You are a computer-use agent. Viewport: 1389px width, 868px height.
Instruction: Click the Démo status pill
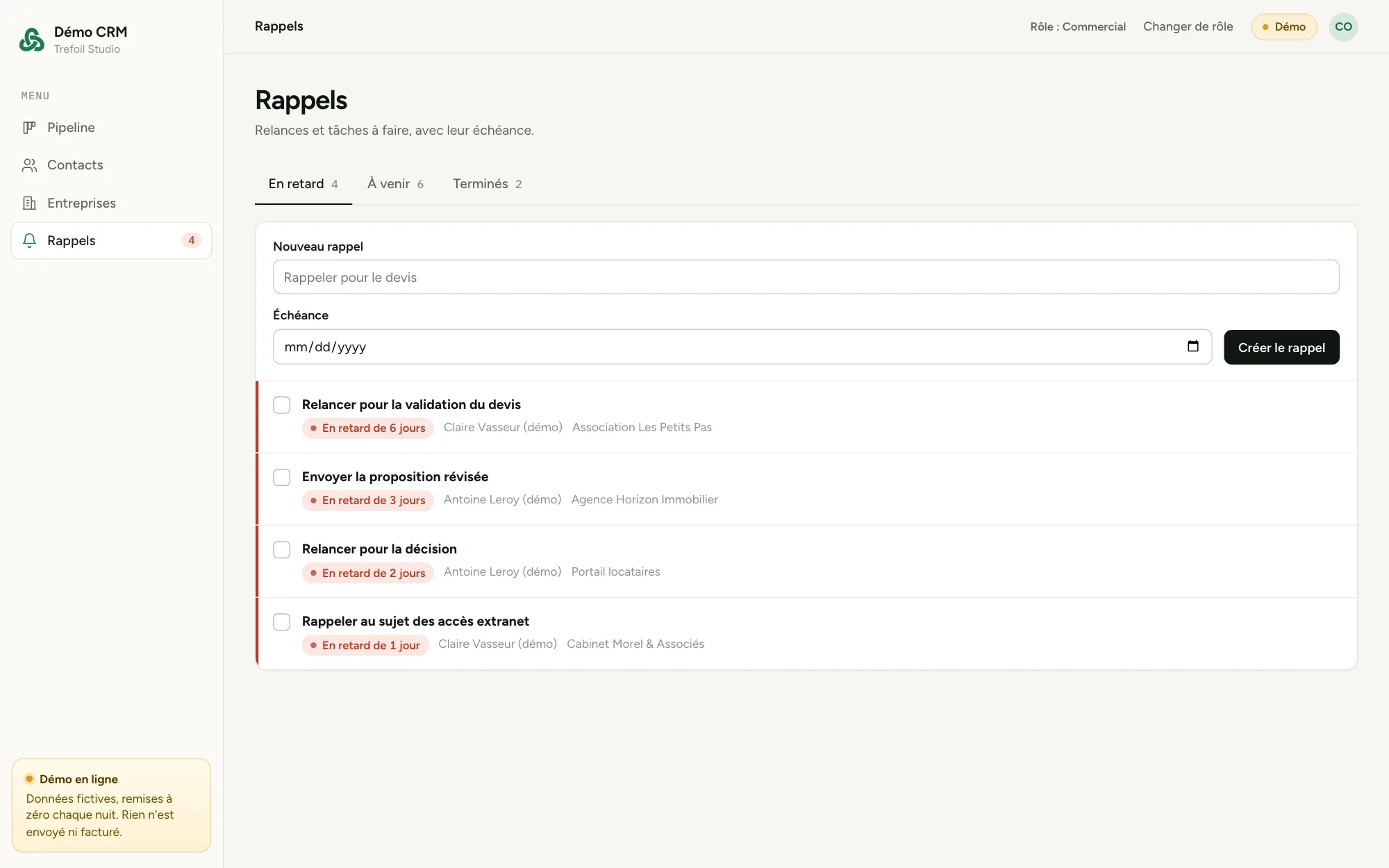pyautogui.click(x=1284, y=27)
